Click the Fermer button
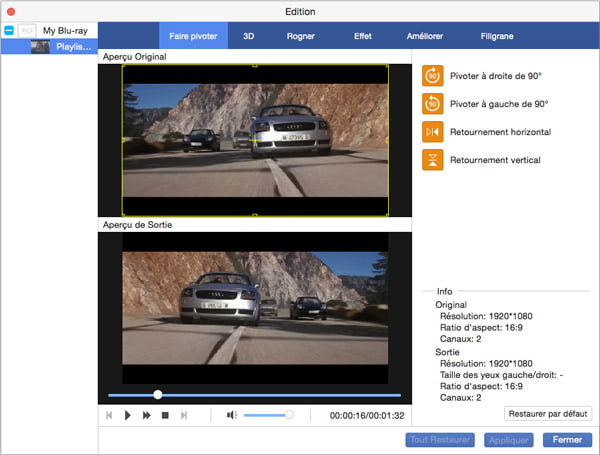This screenshot has height=455, width=600. pos(567,440)
